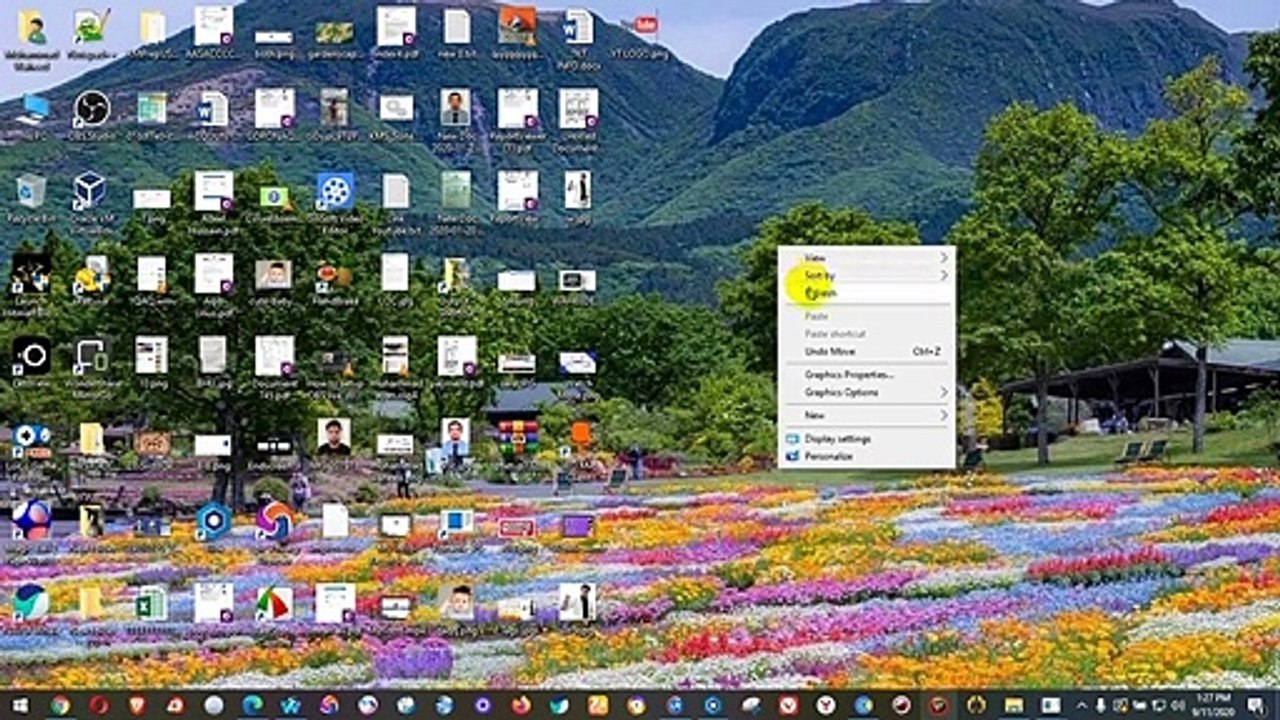
Task: Click the volume speaker tray icon
Action: (x=1177, y=705)
